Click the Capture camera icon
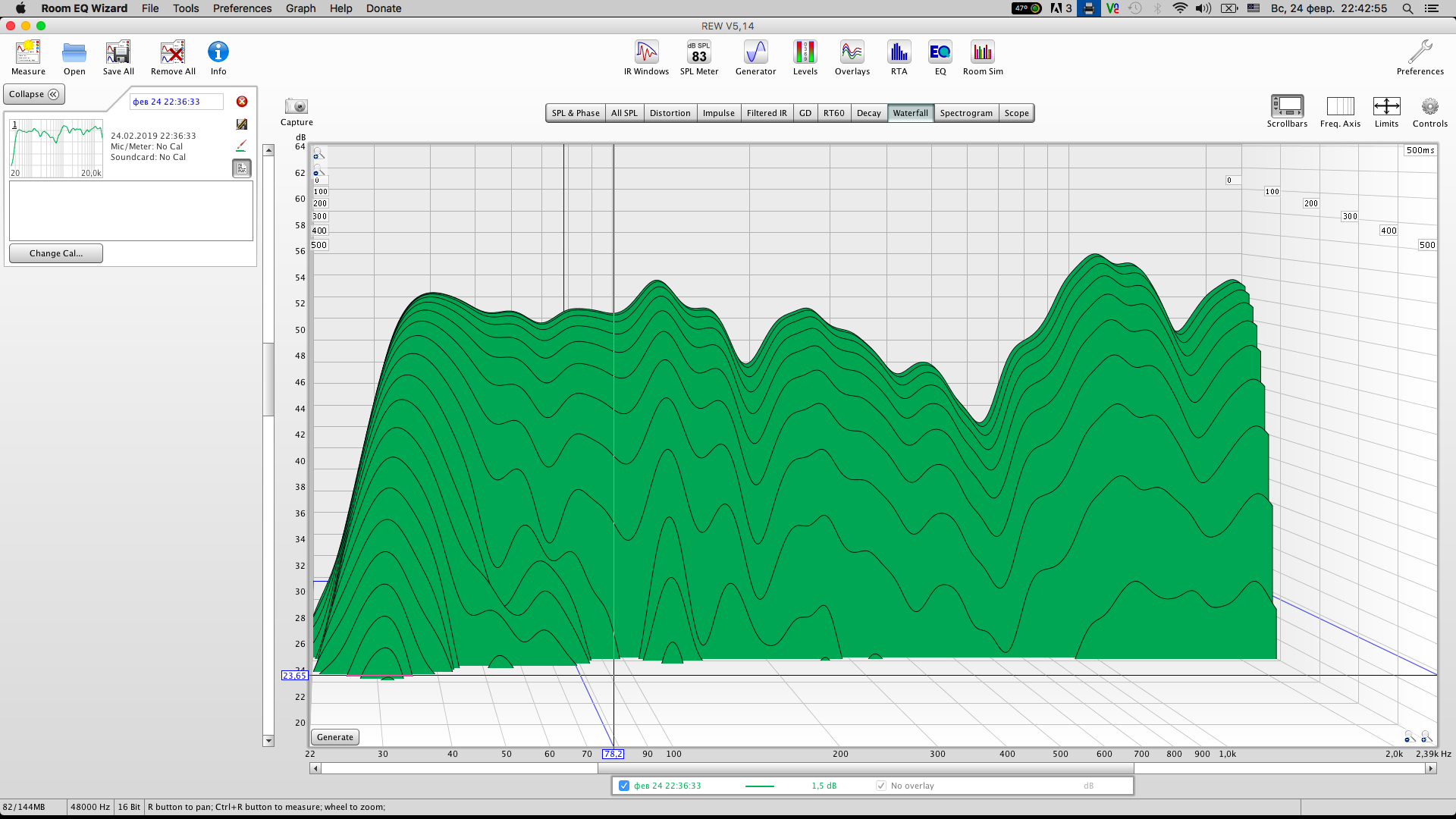Viewport: 1456px width, 819px height. click(x=296, y=107)
